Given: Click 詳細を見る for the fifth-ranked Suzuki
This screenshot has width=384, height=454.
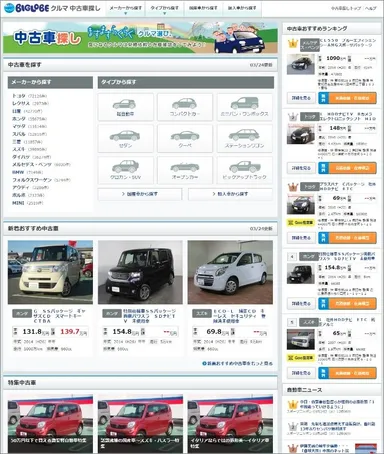Looking at the screenshot, I should (x=301, y=373).
